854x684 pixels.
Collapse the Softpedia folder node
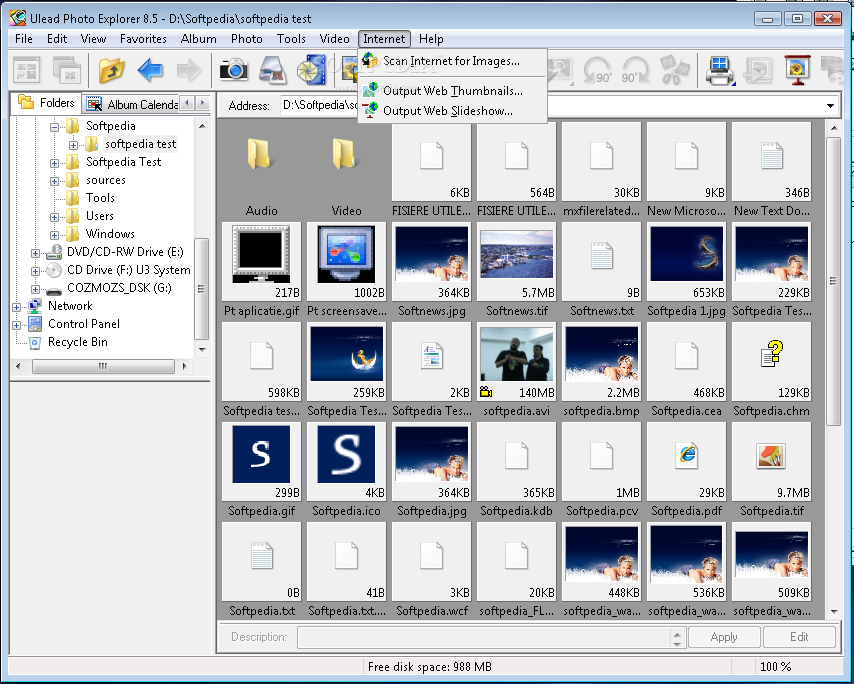point(54,127)
